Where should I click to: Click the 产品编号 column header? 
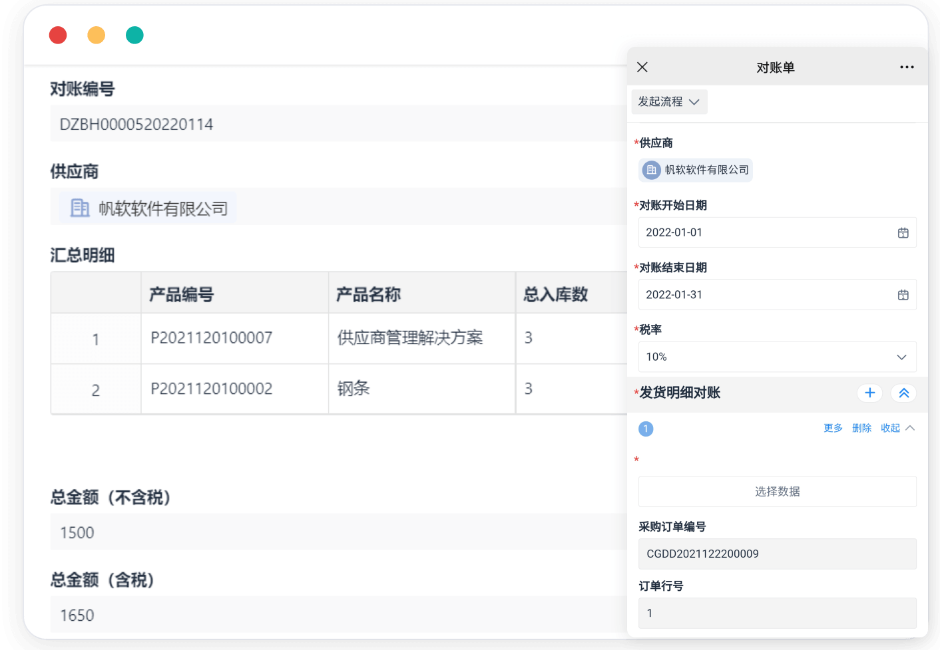pos(235,294)
